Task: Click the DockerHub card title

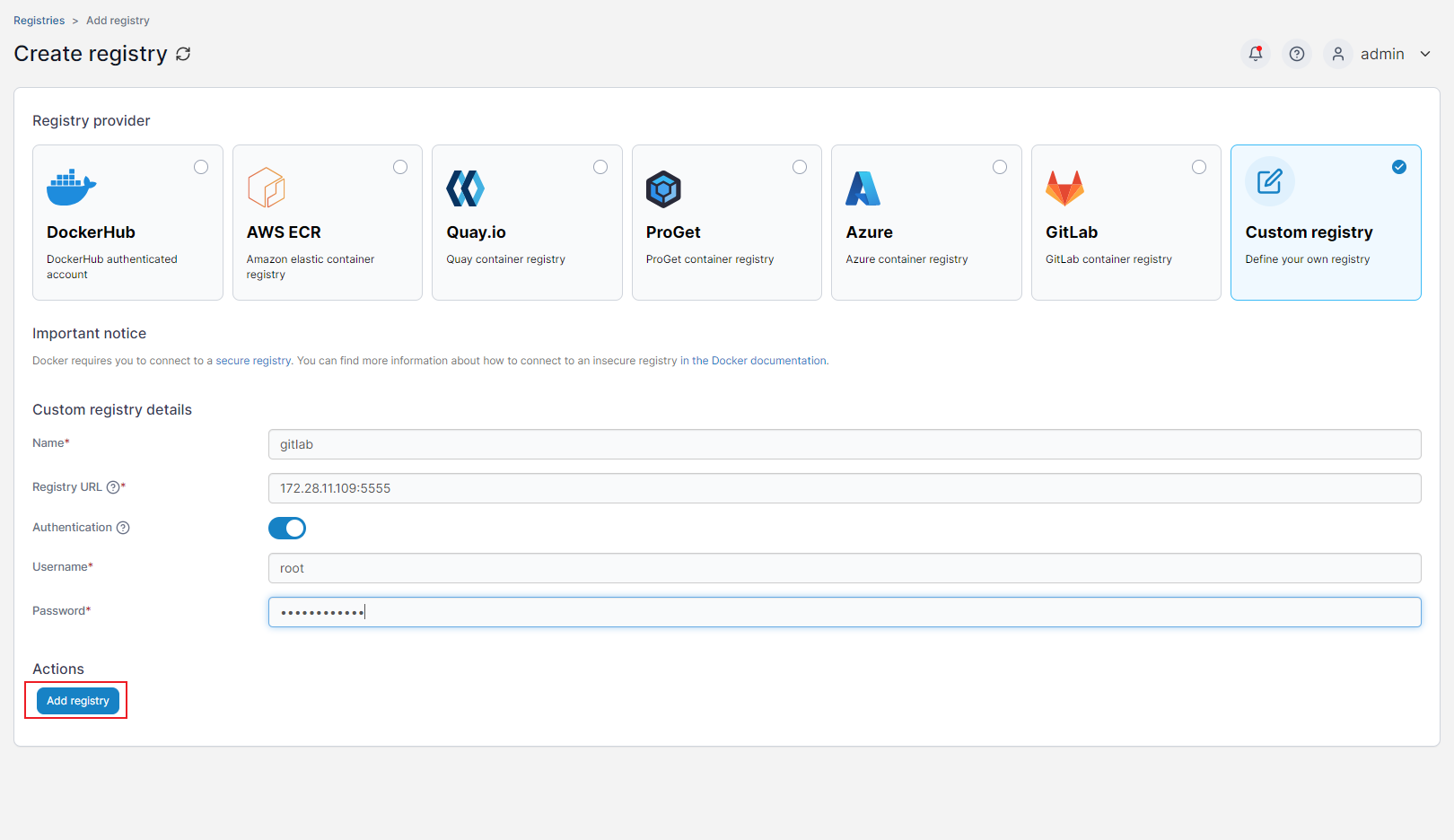Action: click(91, 232)
